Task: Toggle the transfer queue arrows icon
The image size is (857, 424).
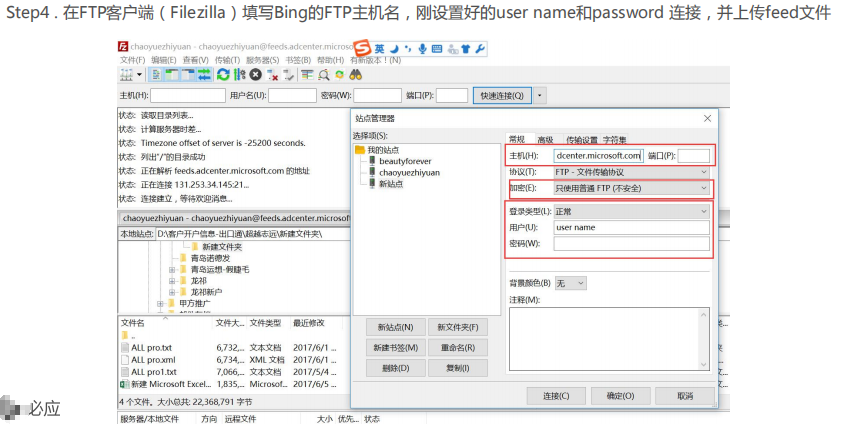Action: [x=205, y=74]
